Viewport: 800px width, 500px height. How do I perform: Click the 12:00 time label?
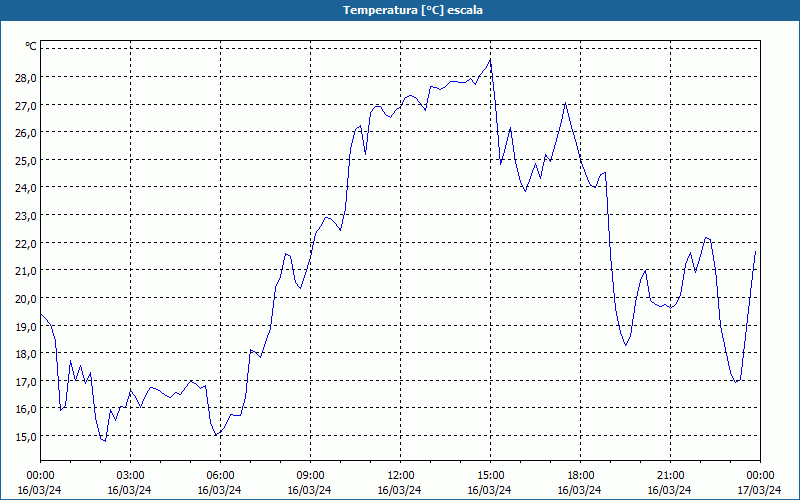click(x=401, y=476)
